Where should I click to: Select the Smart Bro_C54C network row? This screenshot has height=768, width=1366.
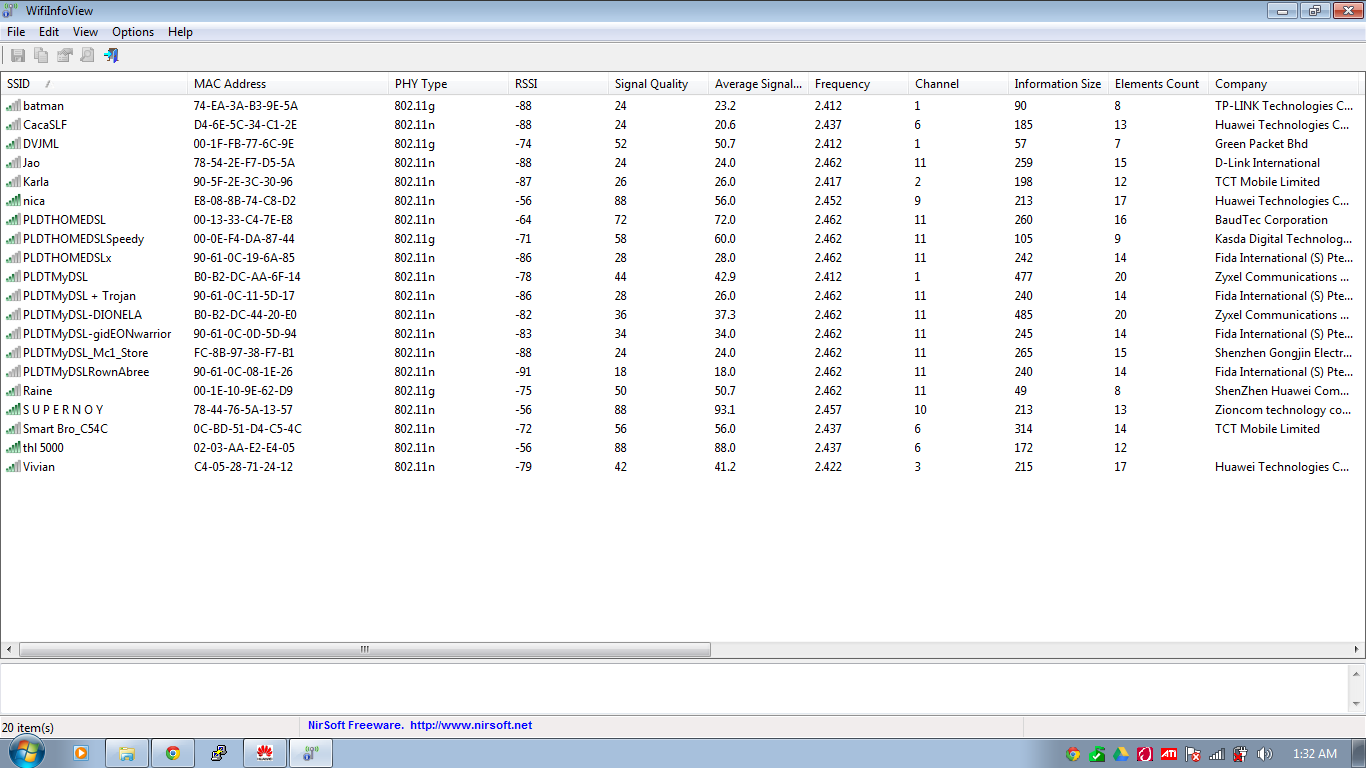tap(682, 428)
